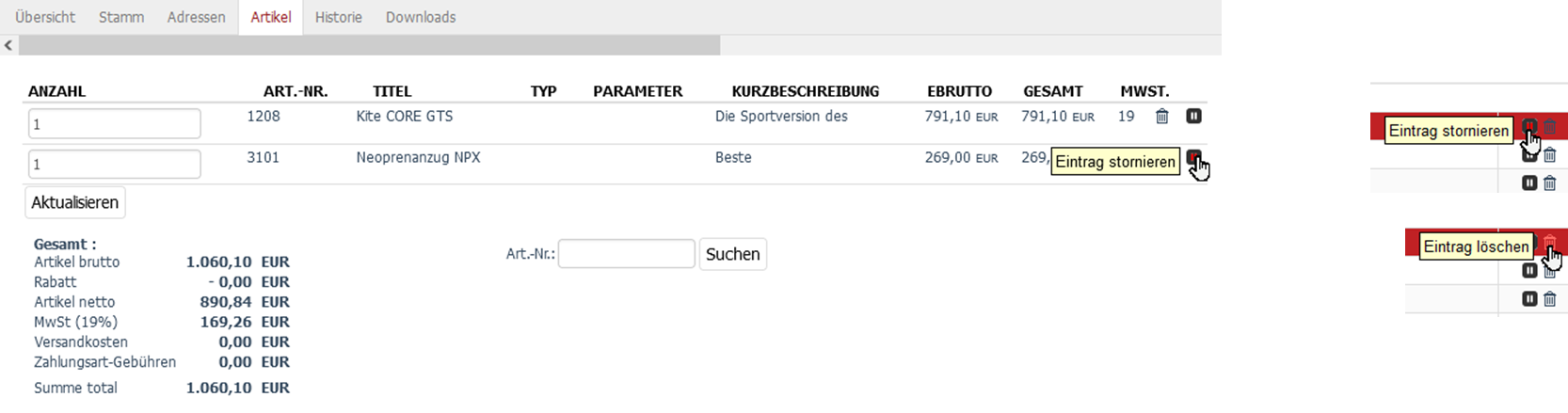This screenshot has width=1568, height=413.
Task: Focus the Anzahl field for Kite CORE GTS
Action: [x=114, y=123]
